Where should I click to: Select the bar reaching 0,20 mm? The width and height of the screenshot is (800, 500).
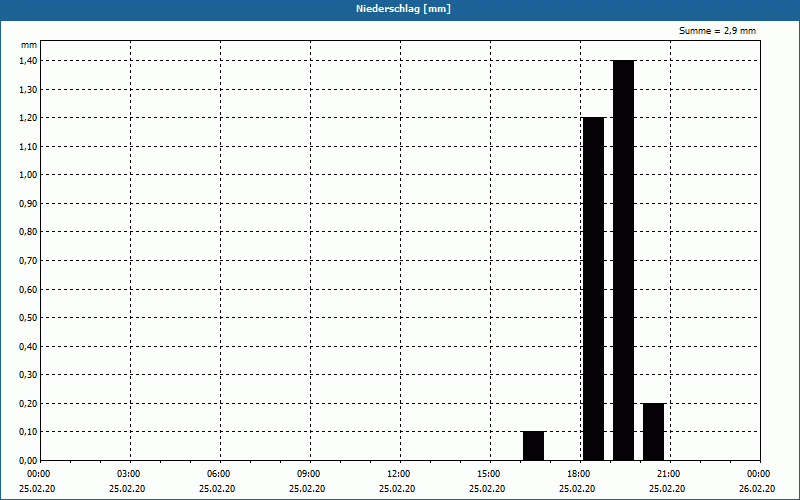[x=654, y=432]
